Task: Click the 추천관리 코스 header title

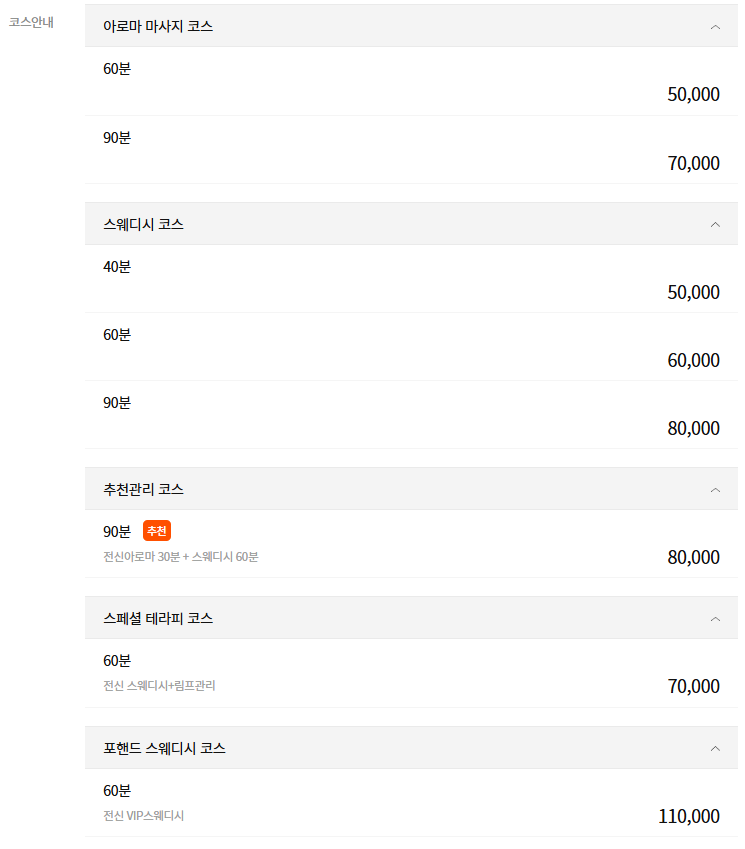Action: 143,489
